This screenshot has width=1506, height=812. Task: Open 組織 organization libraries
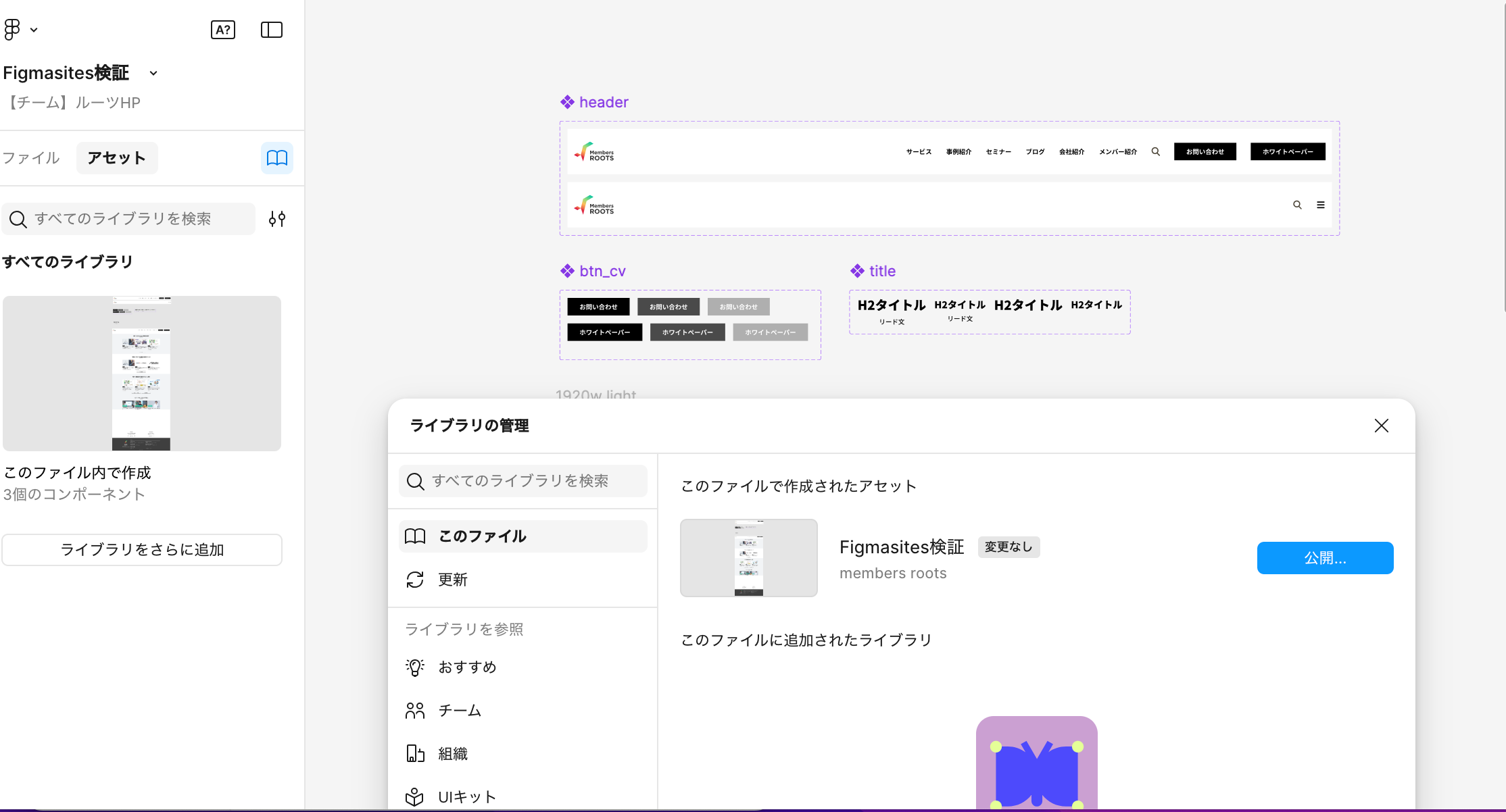453,754
